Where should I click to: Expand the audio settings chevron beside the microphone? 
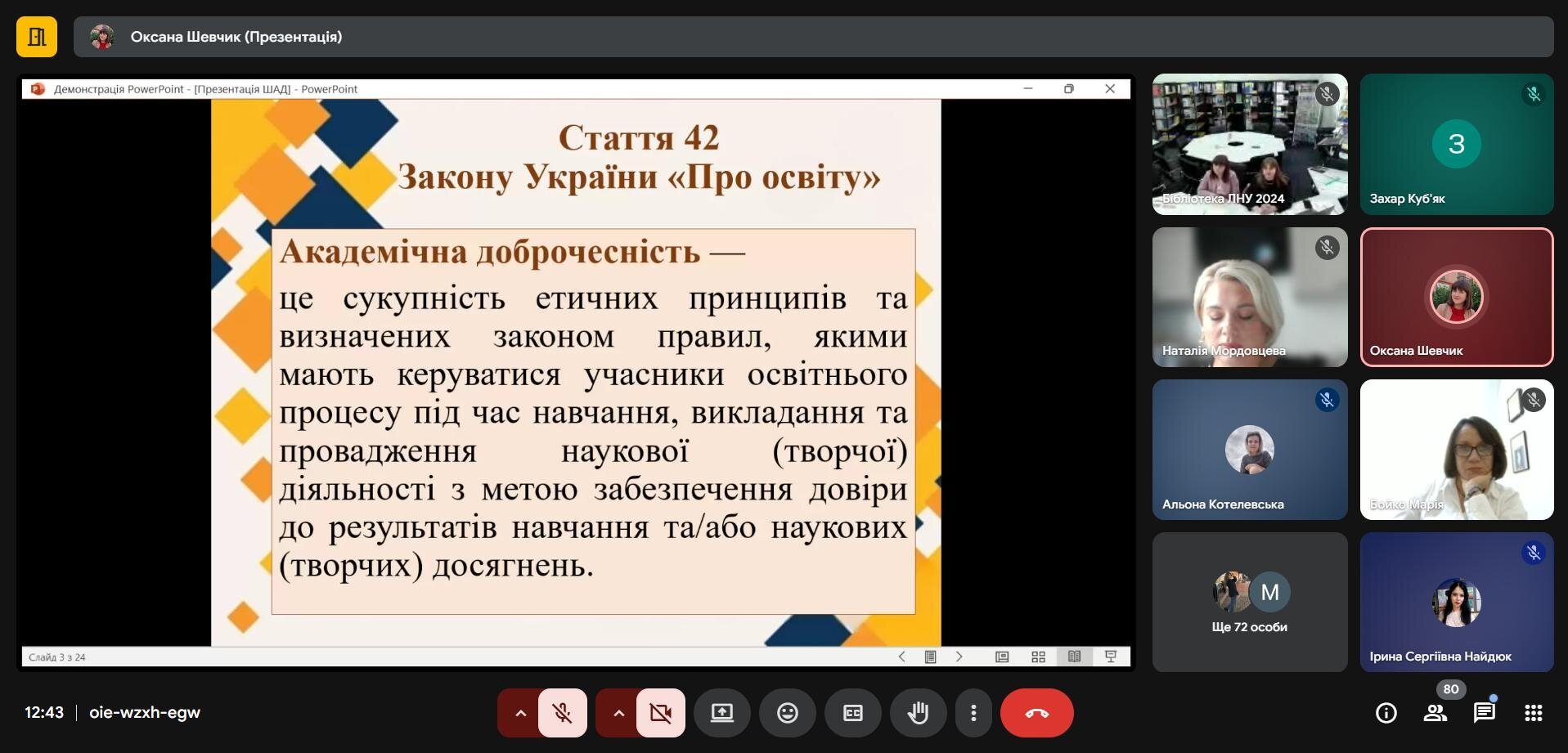click(520, 713)
